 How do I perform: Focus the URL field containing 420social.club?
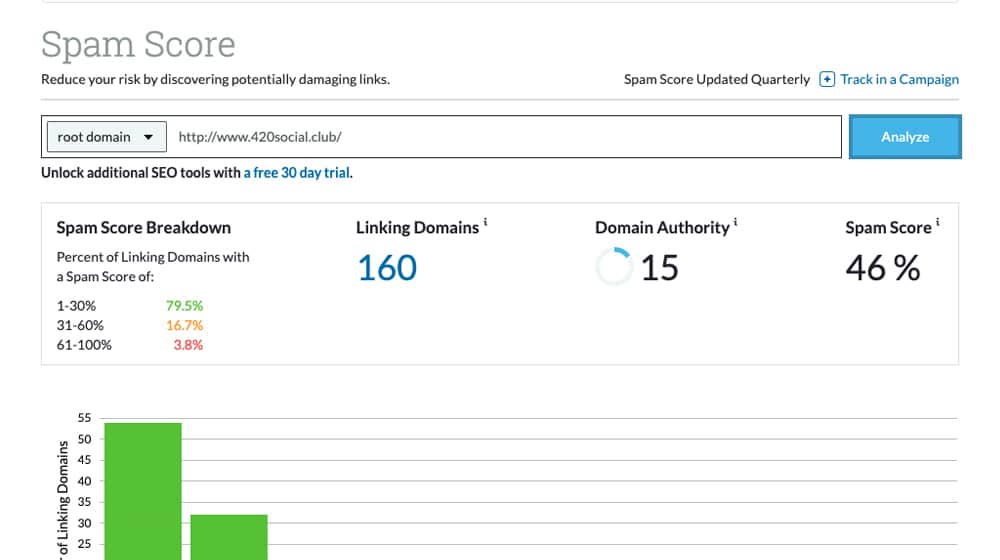[x=505, y=137]
